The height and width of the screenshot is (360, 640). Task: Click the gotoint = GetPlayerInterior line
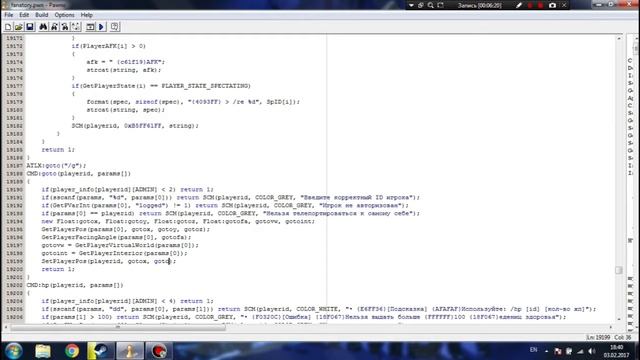click(x=114, y=253)
